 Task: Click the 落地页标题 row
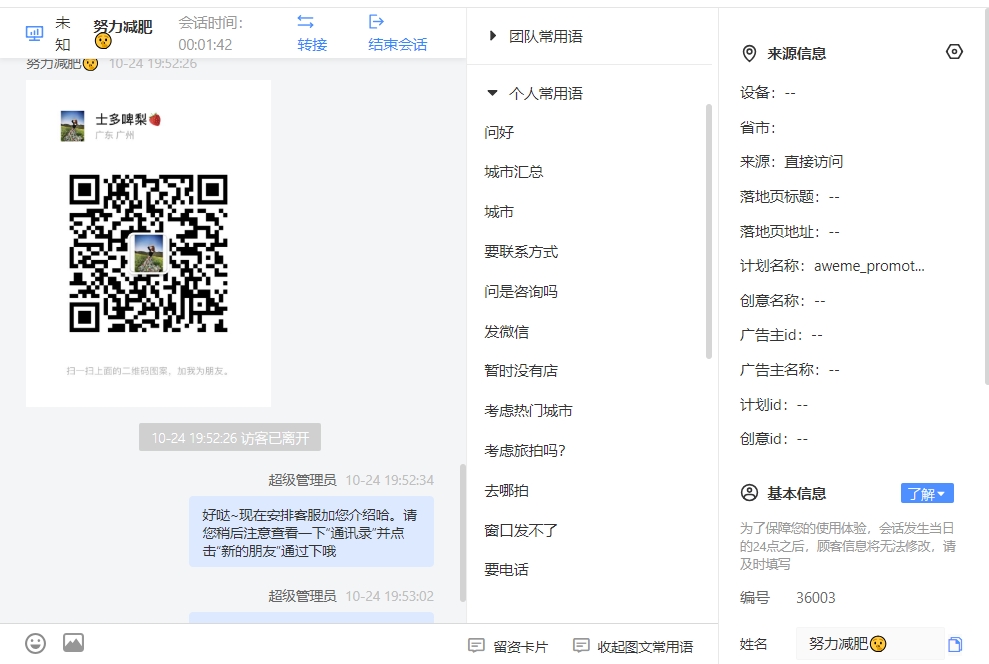tap(790, 197)
